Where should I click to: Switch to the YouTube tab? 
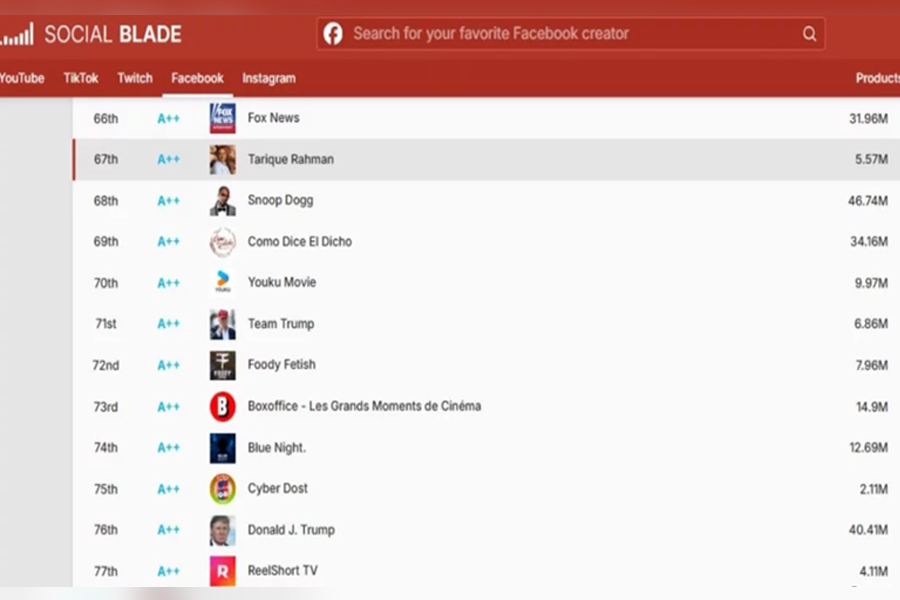pos(22,78)
